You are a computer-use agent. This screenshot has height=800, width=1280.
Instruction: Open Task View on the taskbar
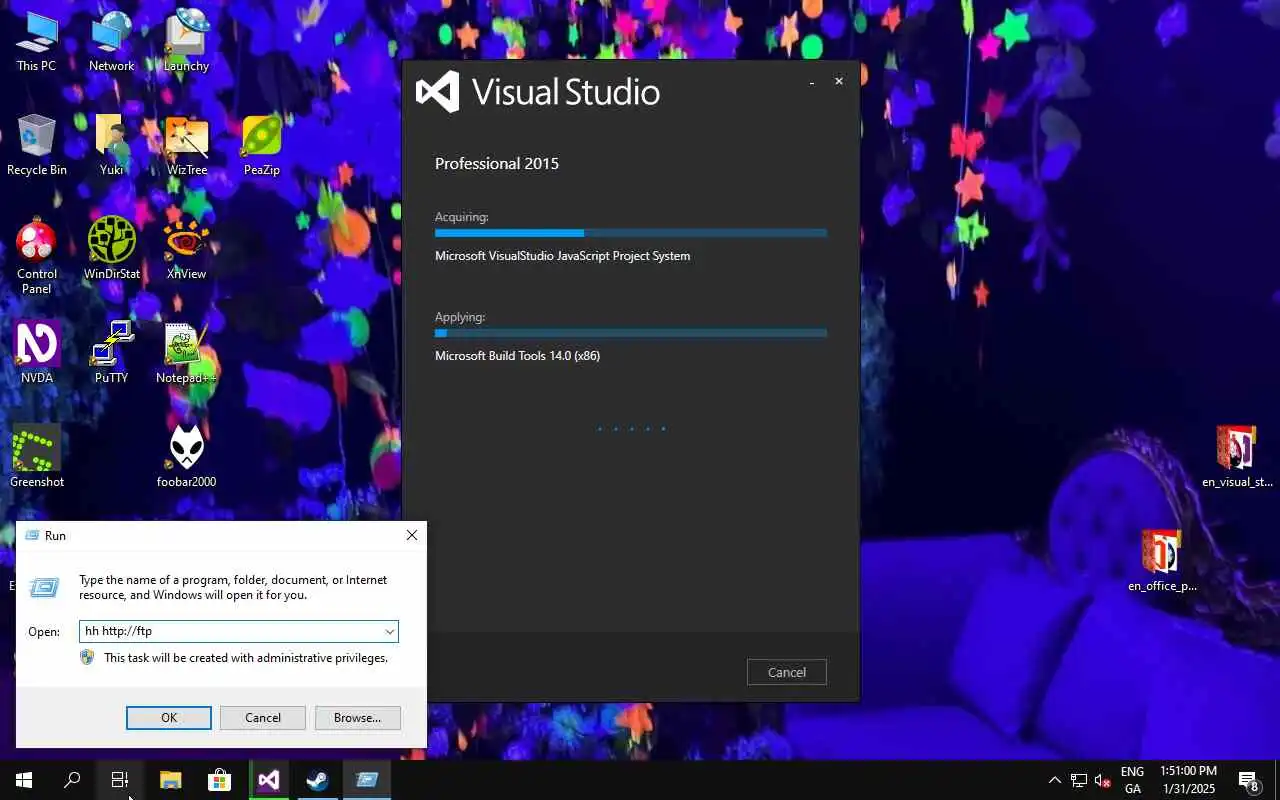pyautogui.click(x=120, y=780)
